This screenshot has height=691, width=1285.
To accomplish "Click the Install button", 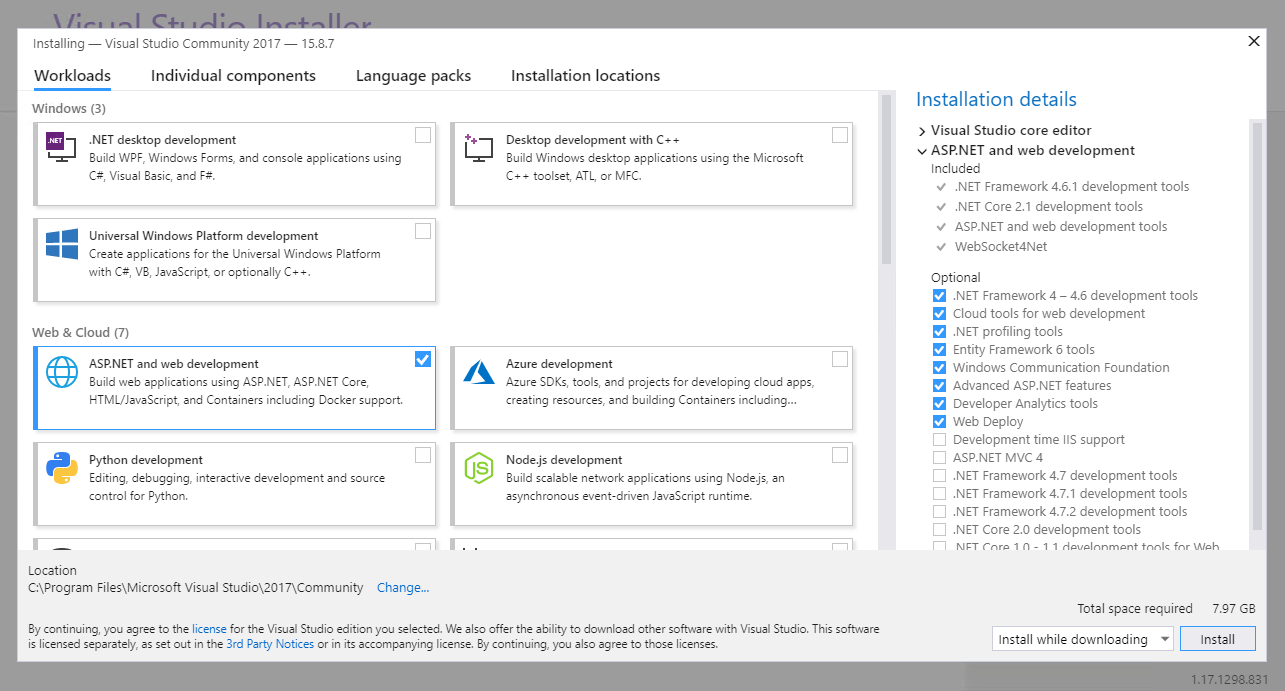I will (1217, 639).
